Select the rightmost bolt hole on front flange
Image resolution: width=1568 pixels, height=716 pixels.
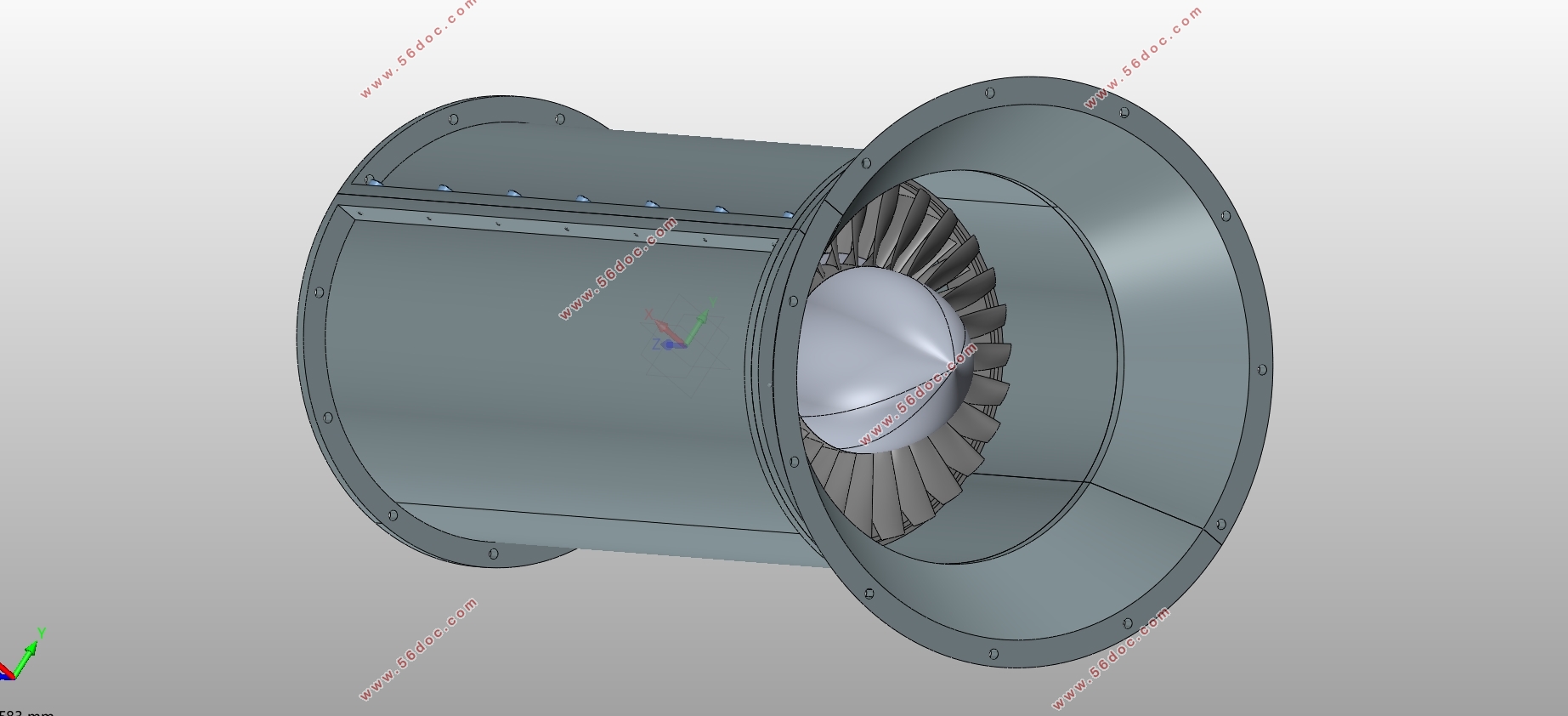click(x=1262, y=369)
